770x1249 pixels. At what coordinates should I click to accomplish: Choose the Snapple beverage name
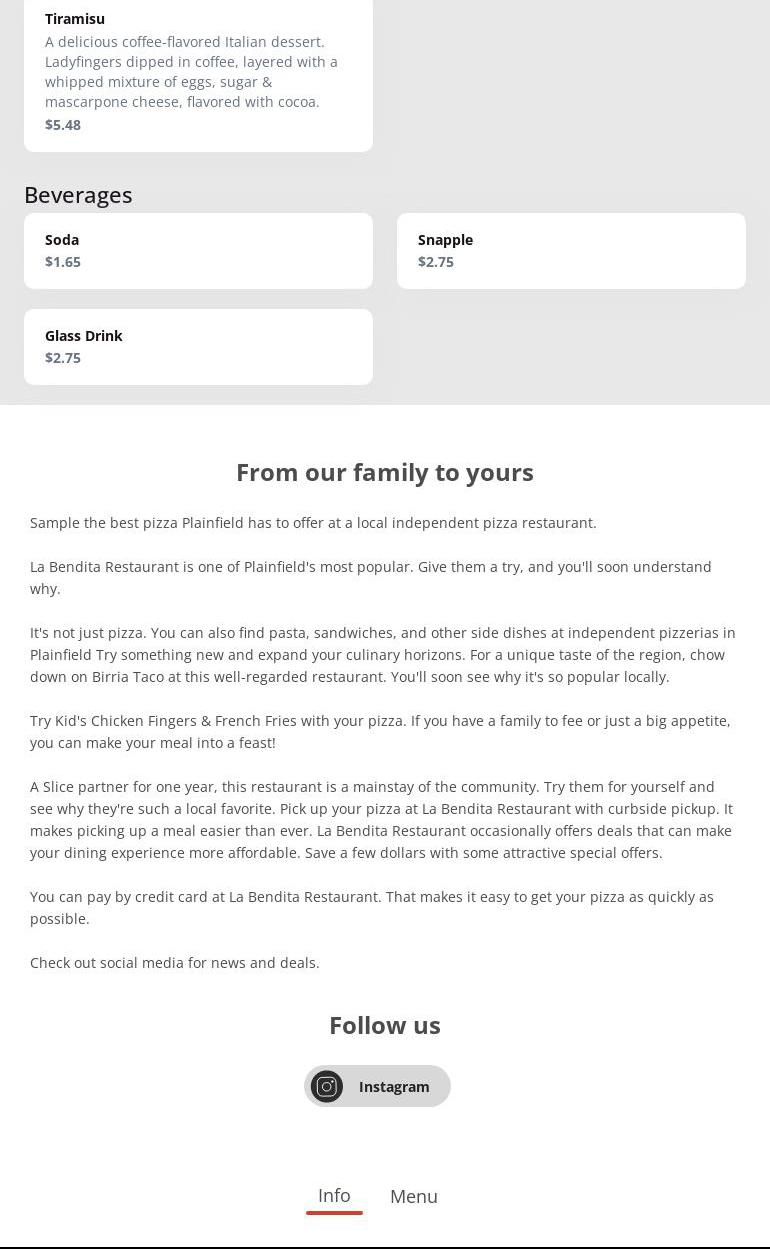pyautogui.click(x=445, y=240)
